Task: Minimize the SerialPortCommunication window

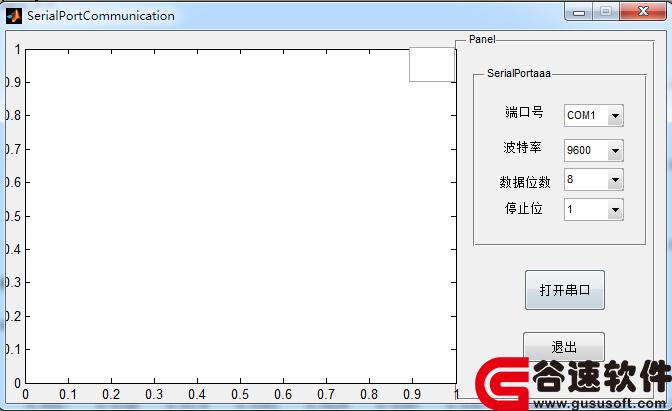Action: click(x=579, y=12)
